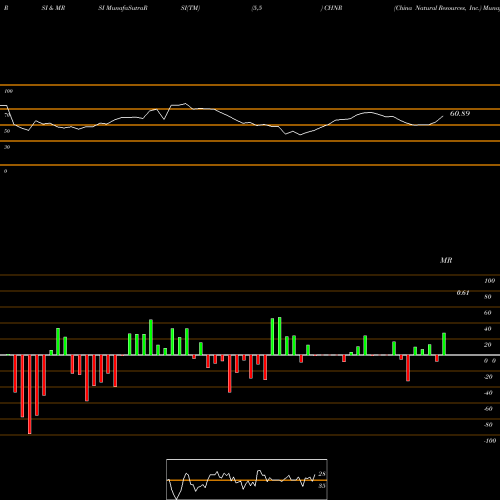Click the 70 label on the RSI scale
Viewport: 500px width, 500px height.
(x=7, y=115)
